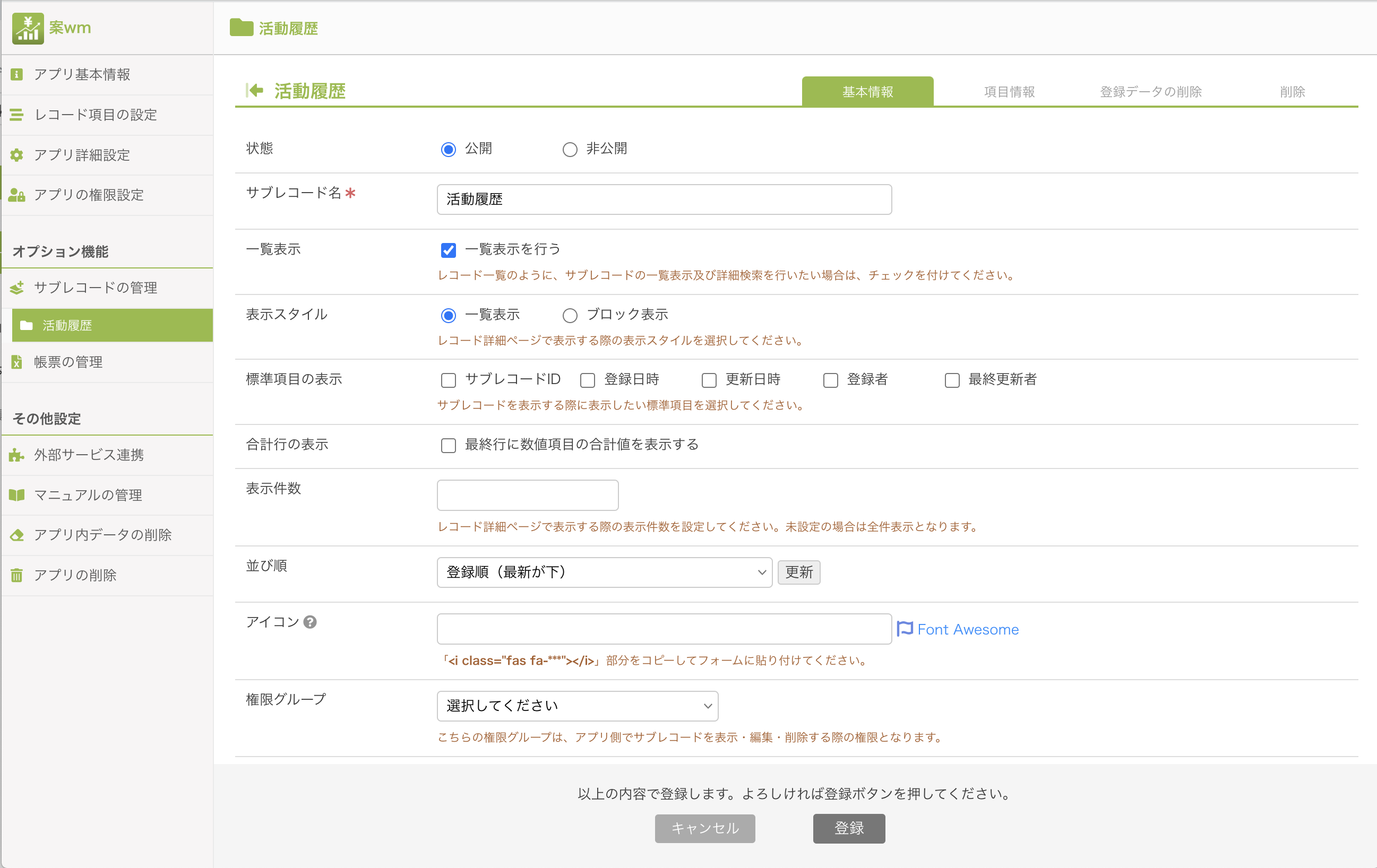This screenshot has width=1377, height=868.
Task: Click the help question mark beside アイコン
Action: coord(310,622)
